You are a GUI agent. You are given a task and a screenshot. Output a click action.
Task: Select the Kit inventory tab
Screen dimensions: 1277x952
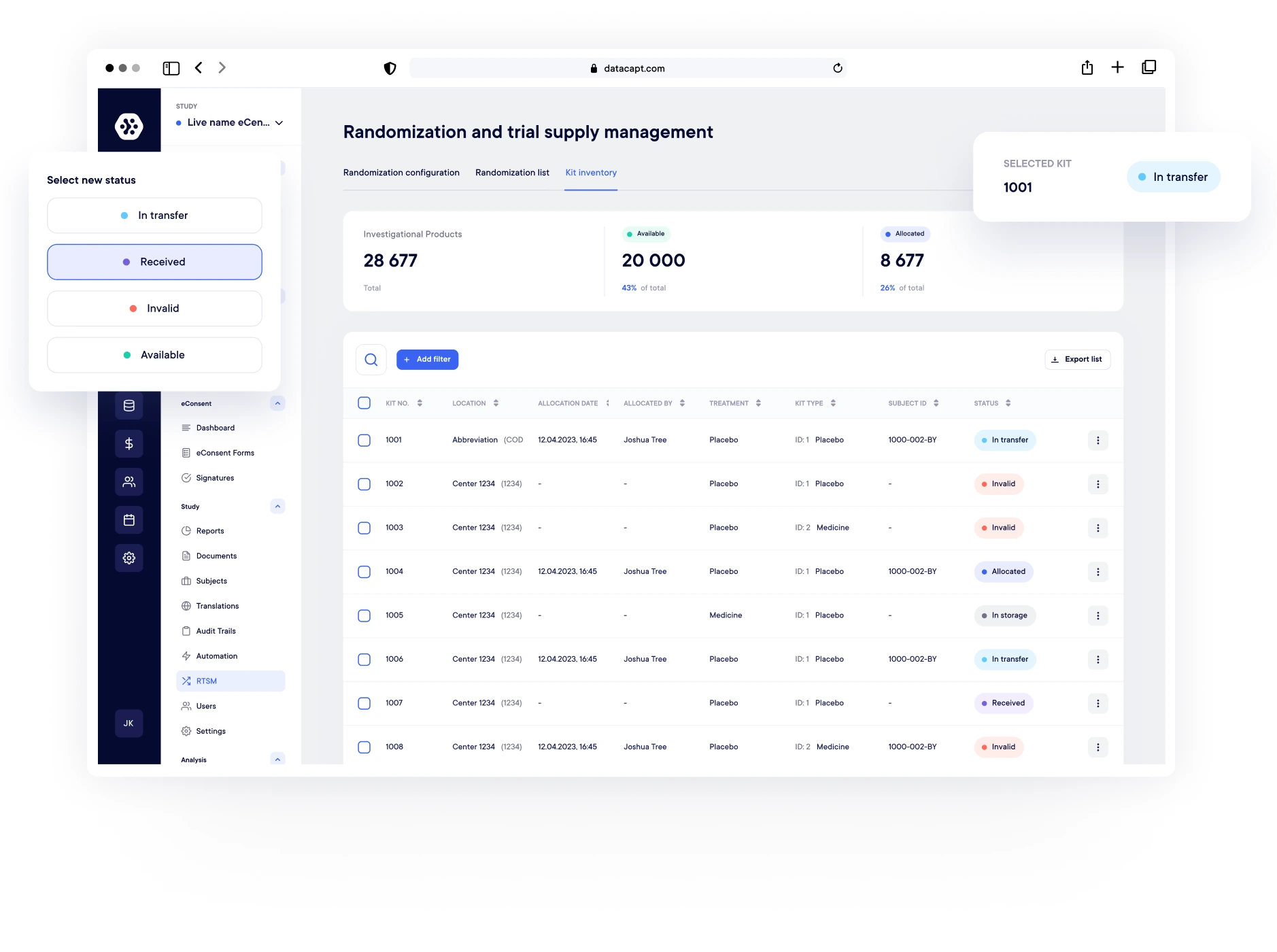point(591,173)
